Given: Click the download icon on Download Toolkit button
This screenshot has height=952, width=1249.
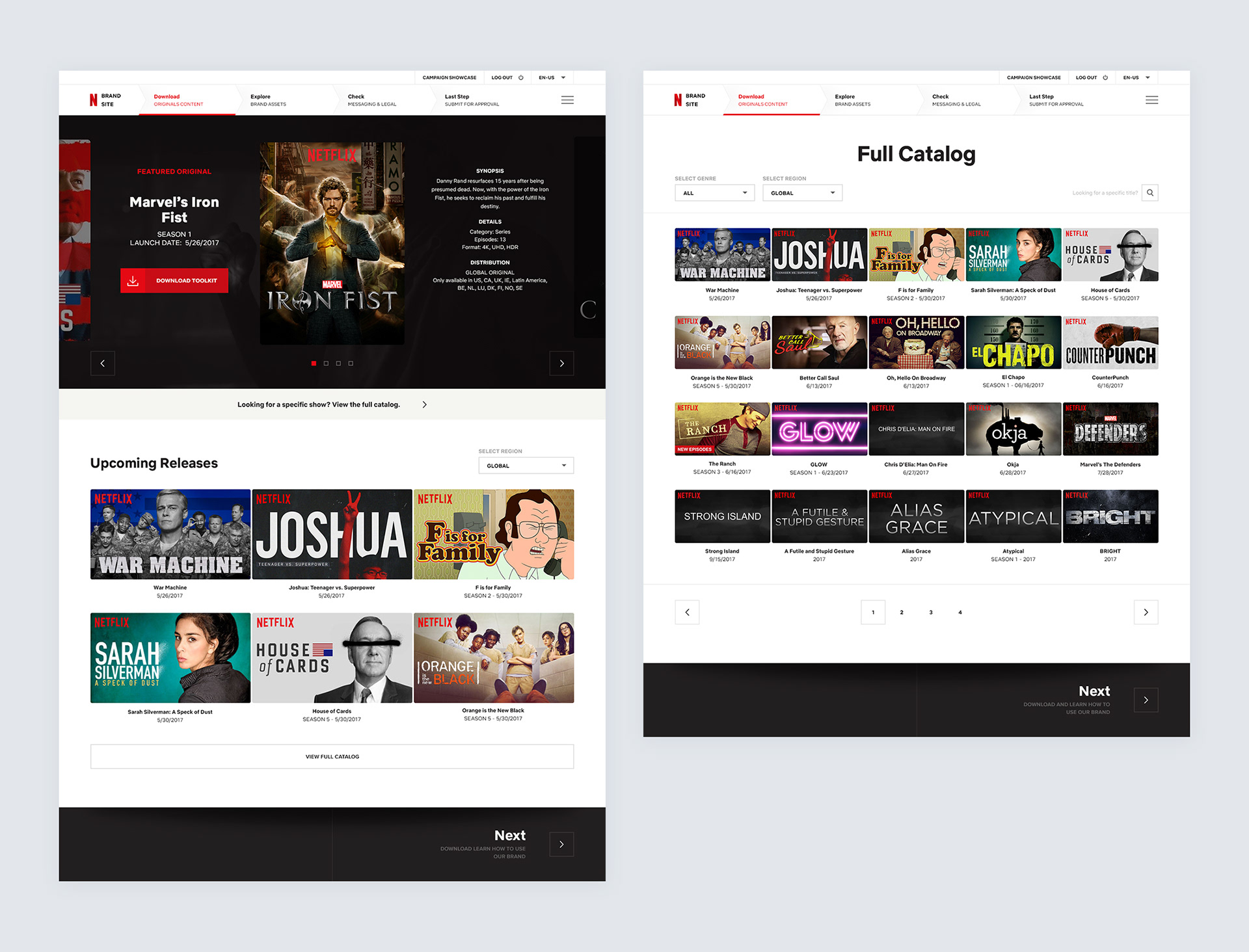Looking at the screenshot, I should 133,280.
